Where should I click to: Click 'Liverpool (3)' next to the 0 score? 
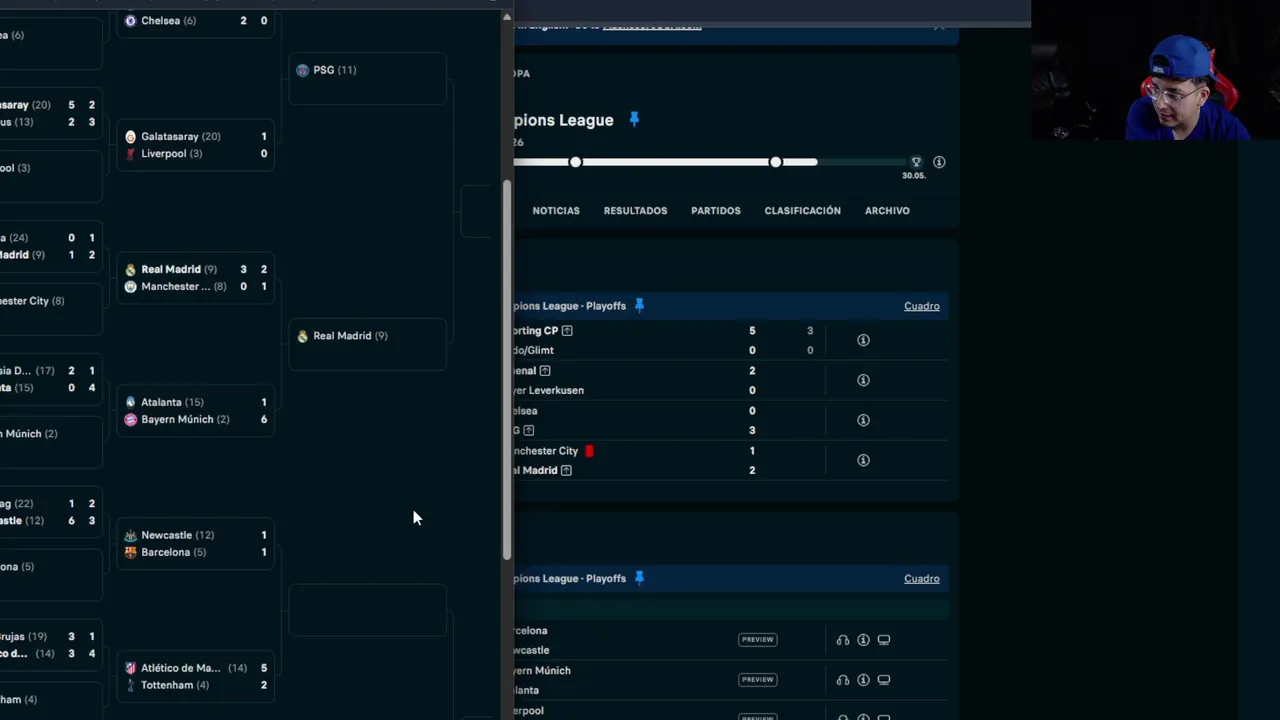coord(171,153)
